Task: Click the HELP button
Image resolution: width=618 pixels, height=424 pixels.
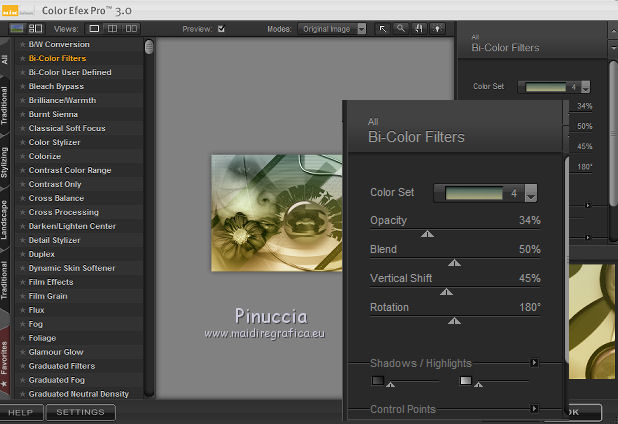Action: 21,412
